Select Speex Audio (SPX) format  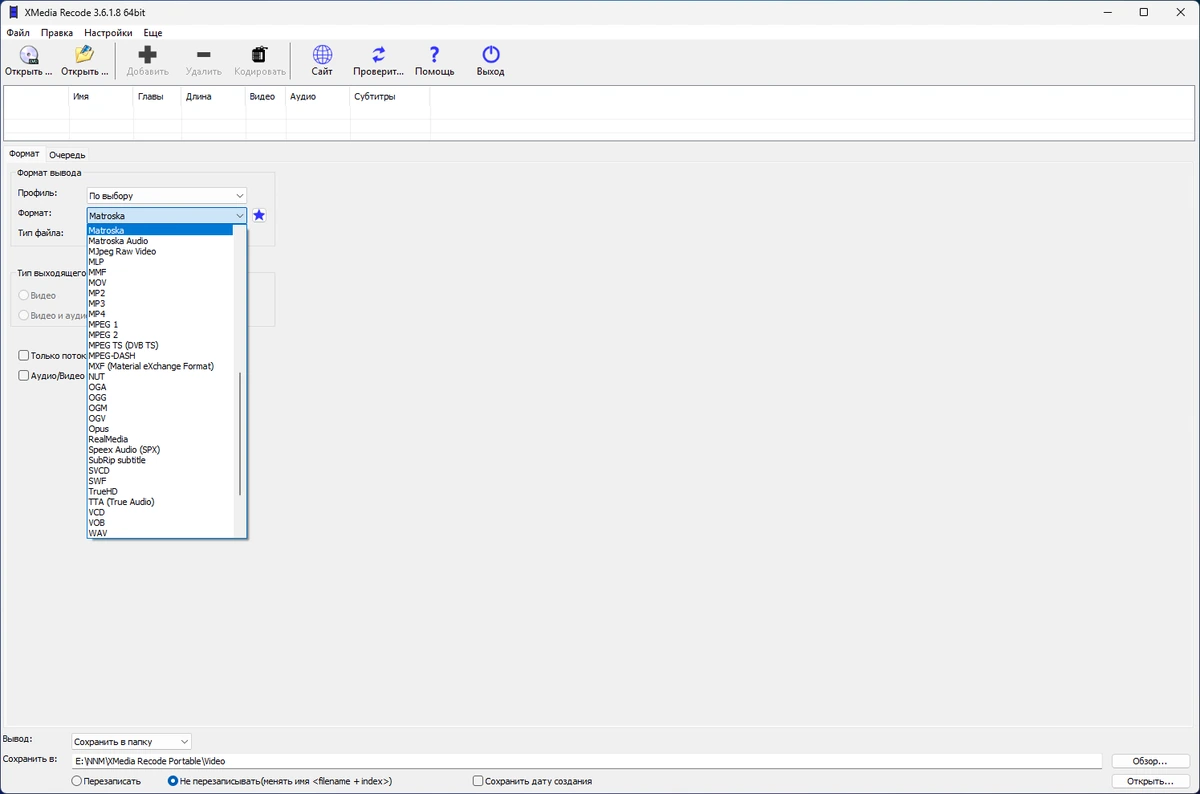click(x=160, y=450)
